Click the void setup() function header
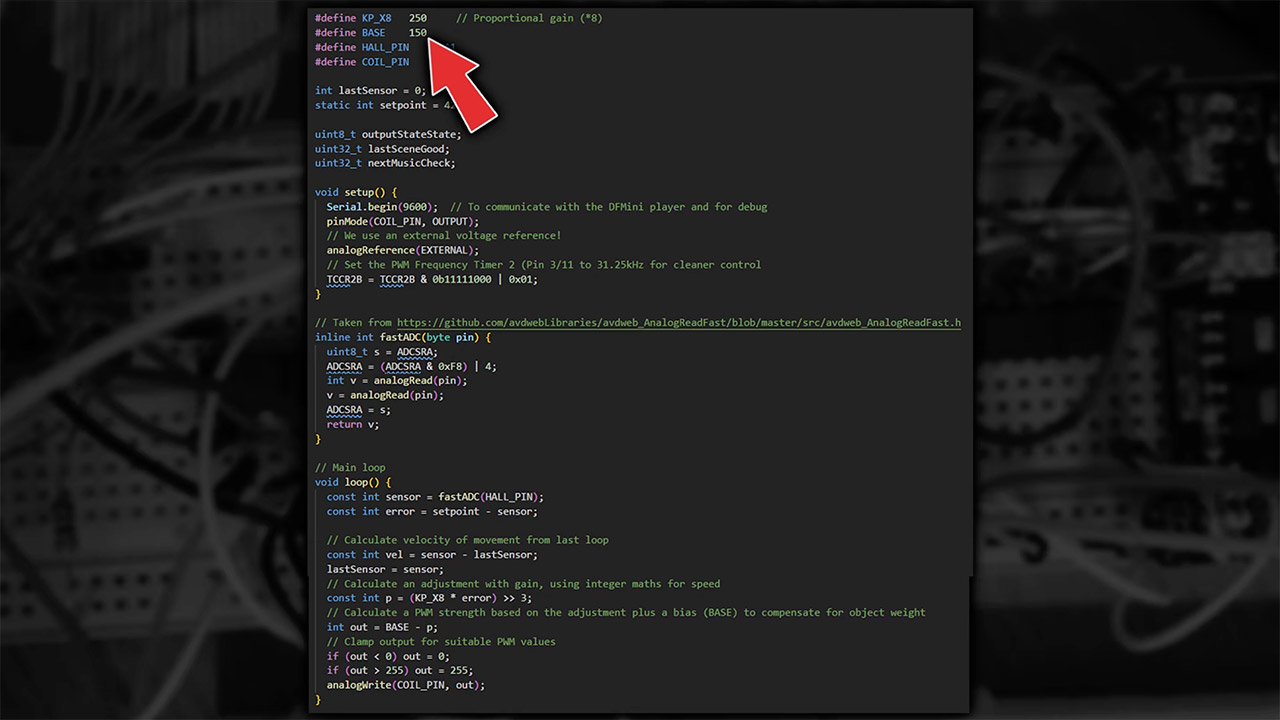The height and width of the screenshot is (720, 1280). tap(355, 192)
